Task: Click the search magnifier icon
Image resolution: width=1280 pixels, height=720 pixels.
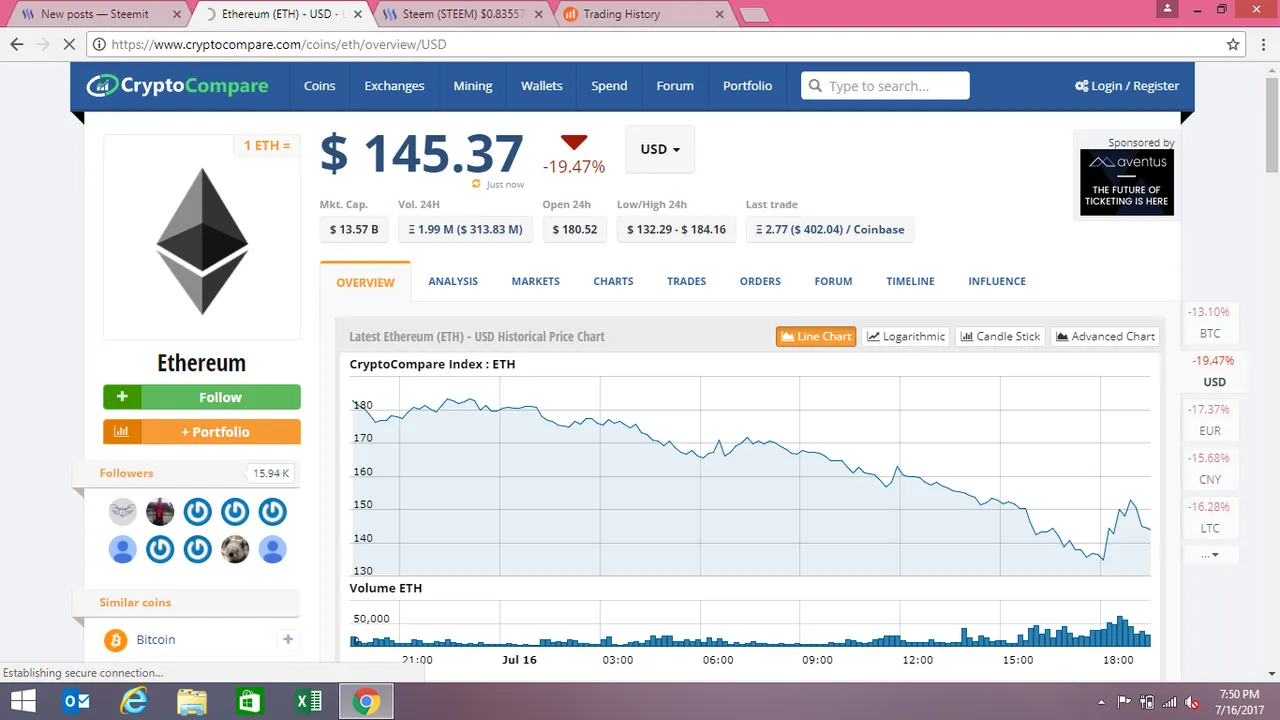Action: [815, 86]
